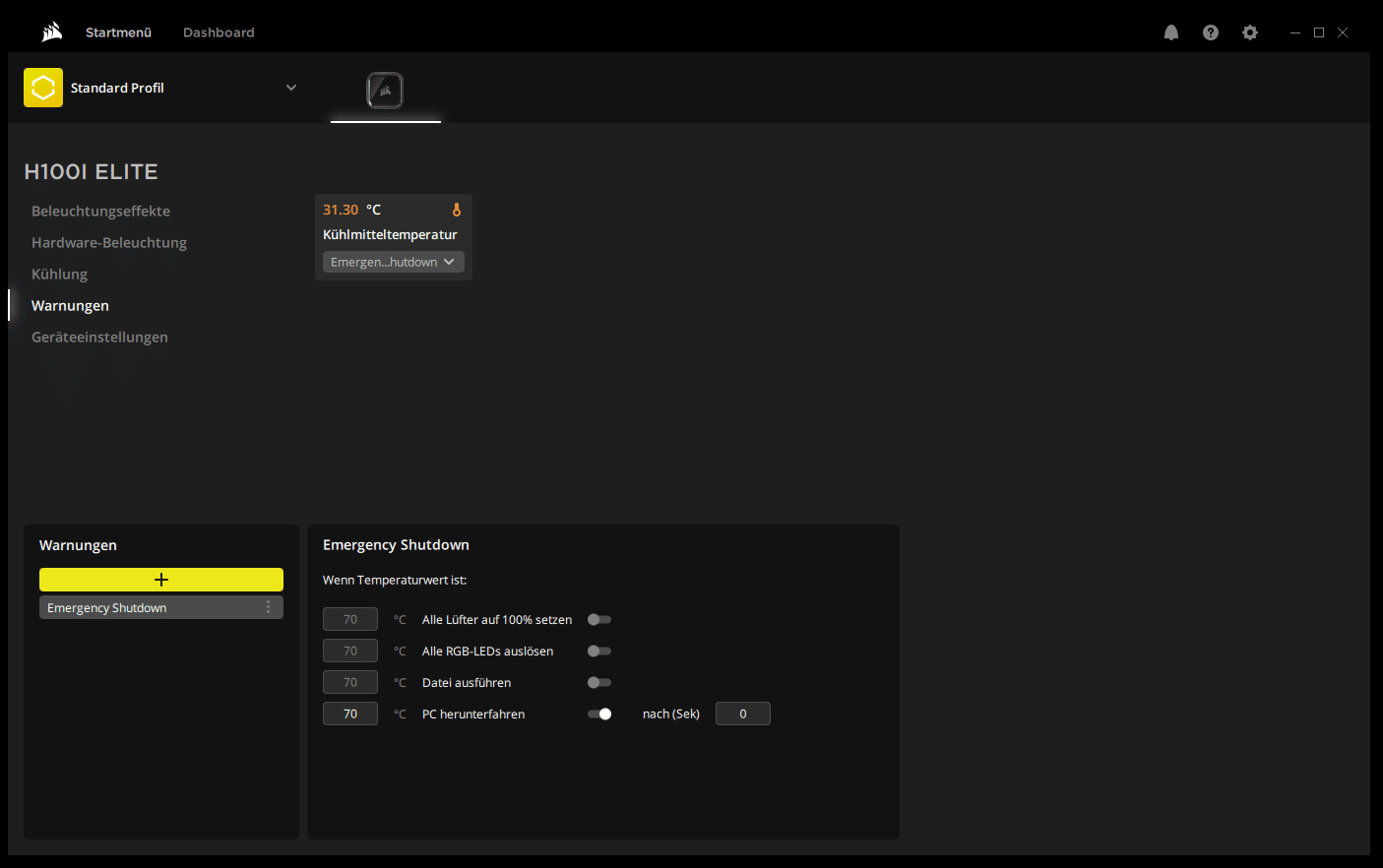Open the settings gear icon

(x=1250, y=32)
